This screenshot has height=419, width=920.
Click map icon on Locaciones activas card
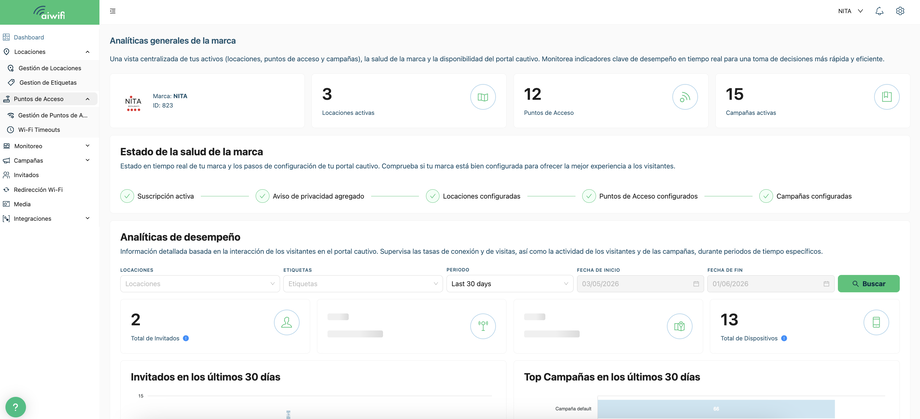(483, 97)
